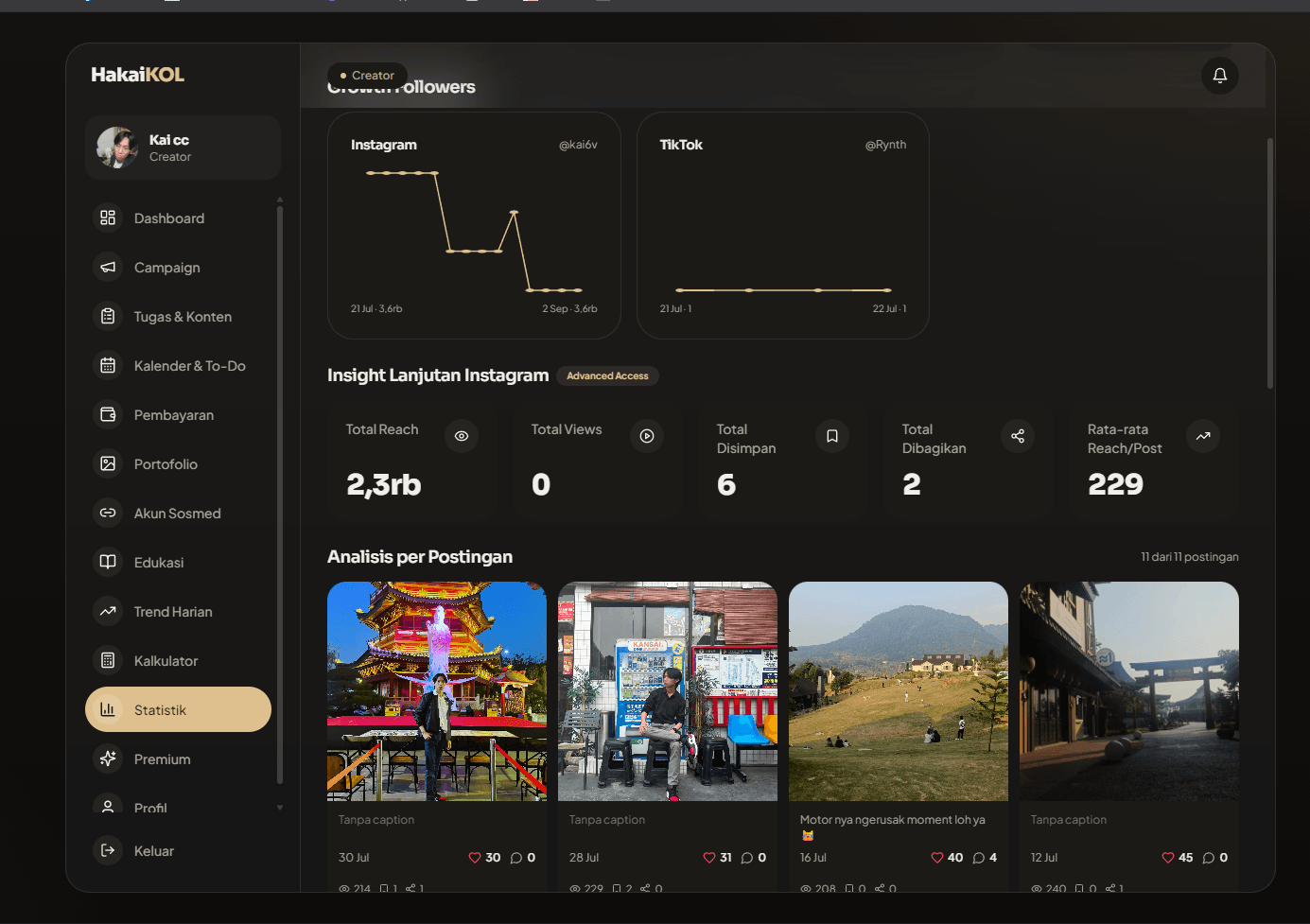Click the Campaign megaphone icon

tap(108, 267)
